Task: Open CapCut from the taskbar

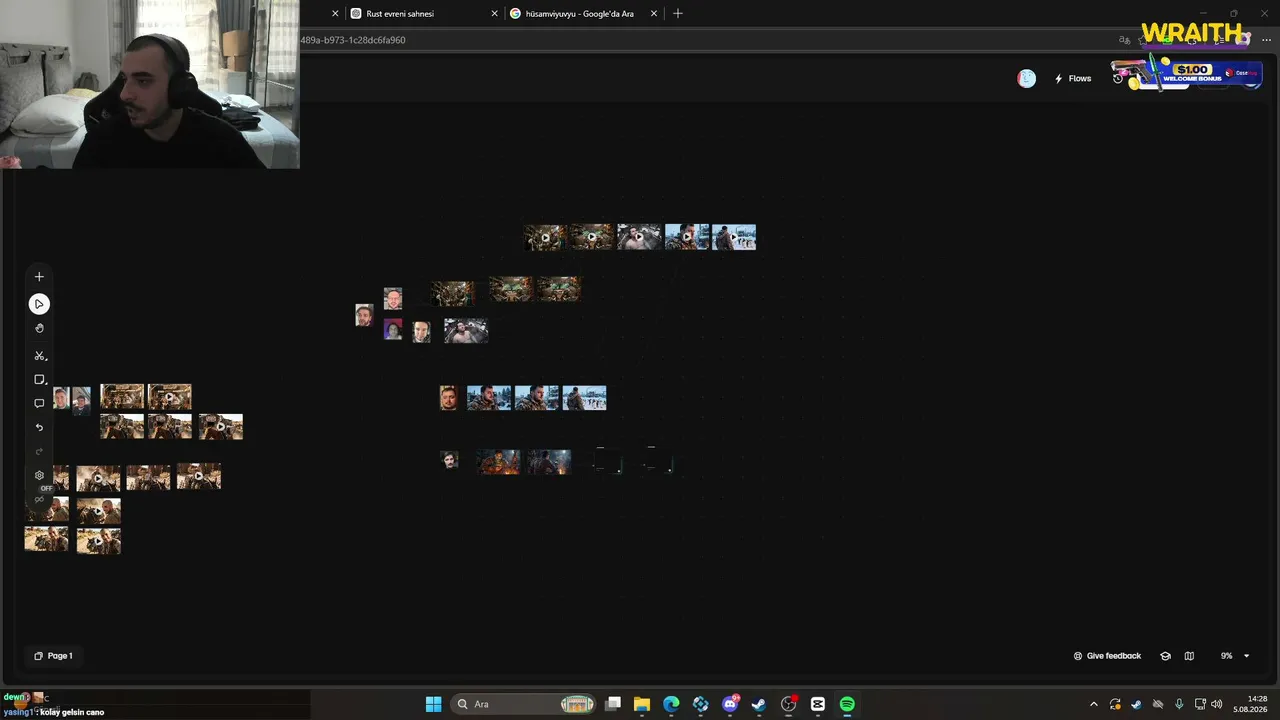Action: pos(818,704)
